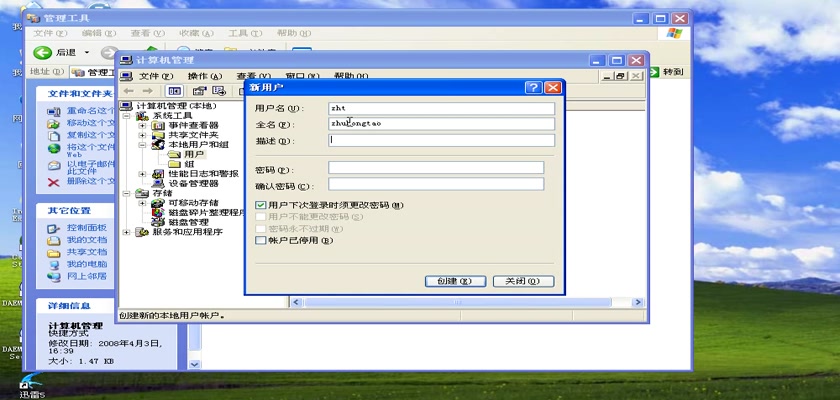Viewport: 840px width, 400px height.
Task: Click the 本地用户和组 icon
Action: (x=158, y=145)
